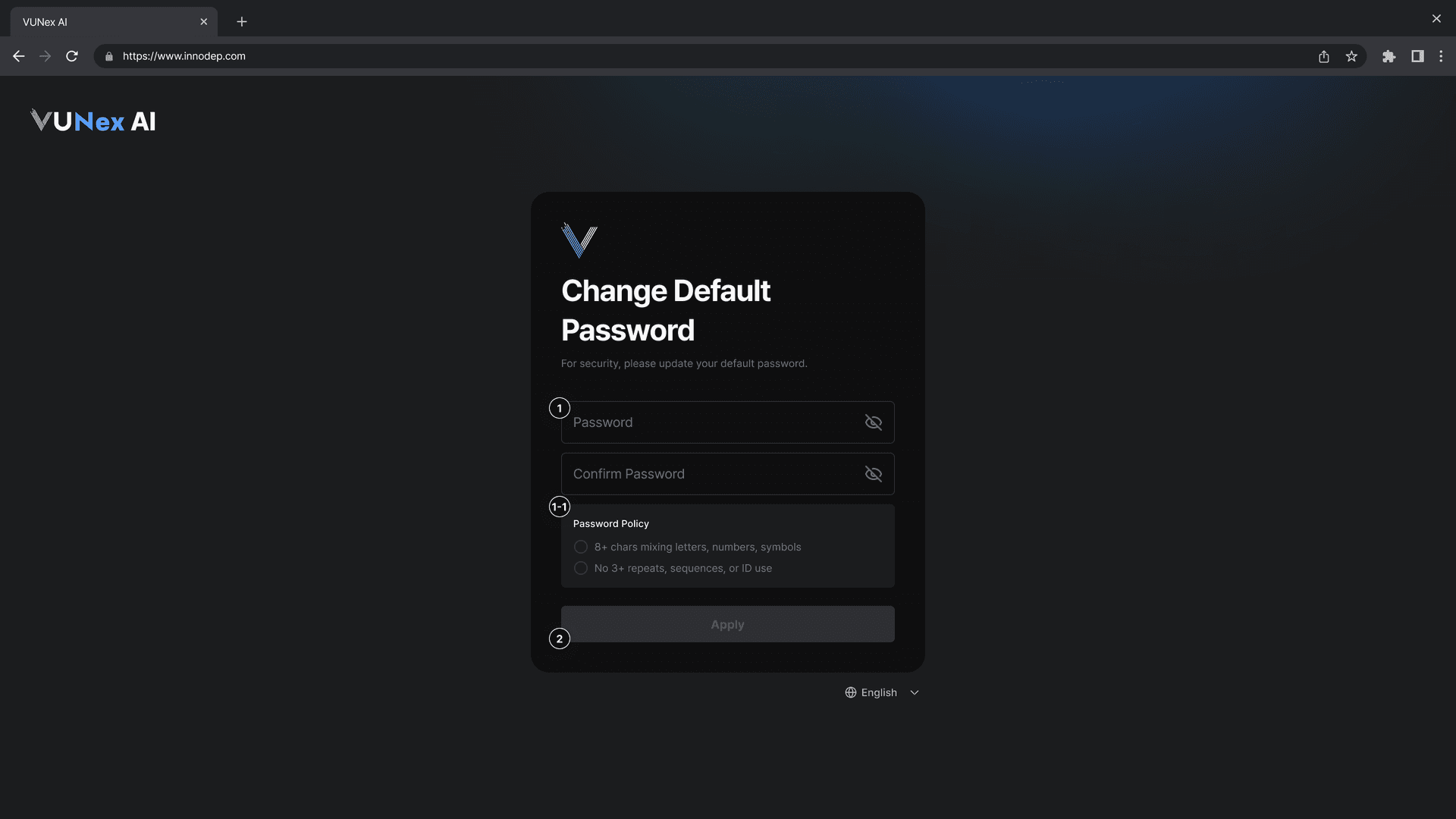Open the share icon in address bar
The image size is (1456, 819).
1324,56
